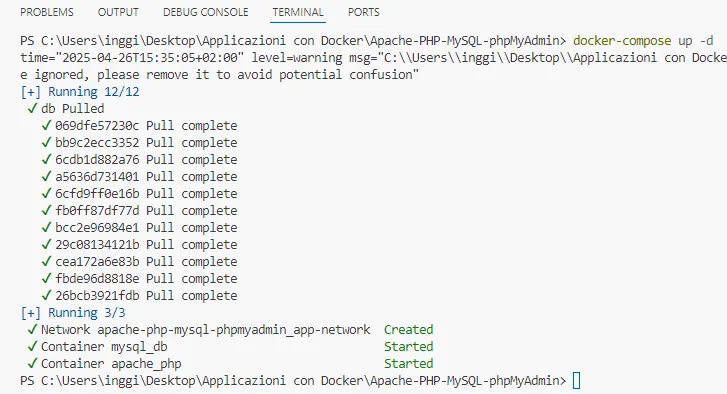Select the DEBUG CONSOLE tab
727x394 pixels.
pyautogui.click(x=206, y=12)
